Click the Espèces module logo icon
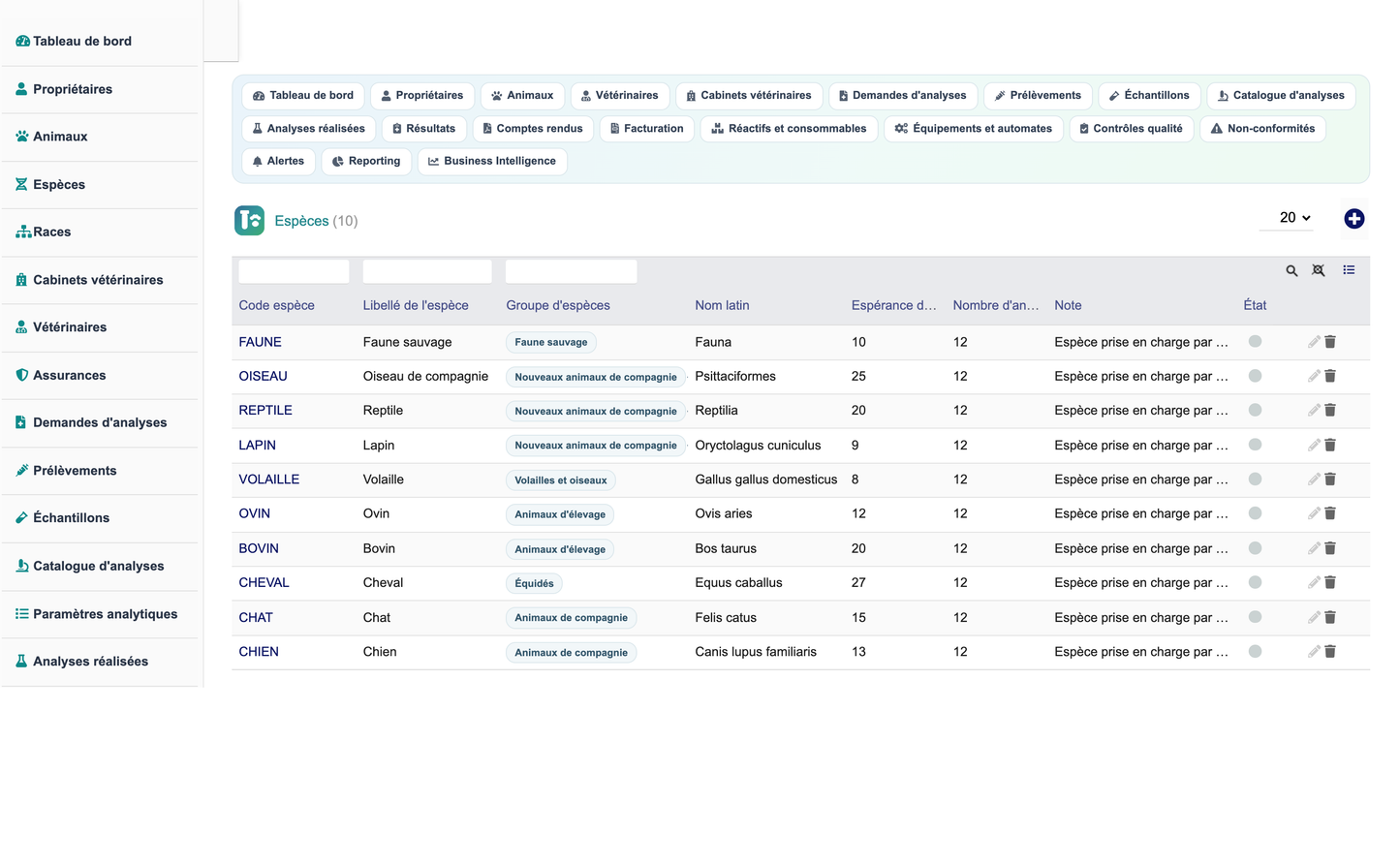Image resolution: width=1400 pixels, height=866 pixels. 249,221
